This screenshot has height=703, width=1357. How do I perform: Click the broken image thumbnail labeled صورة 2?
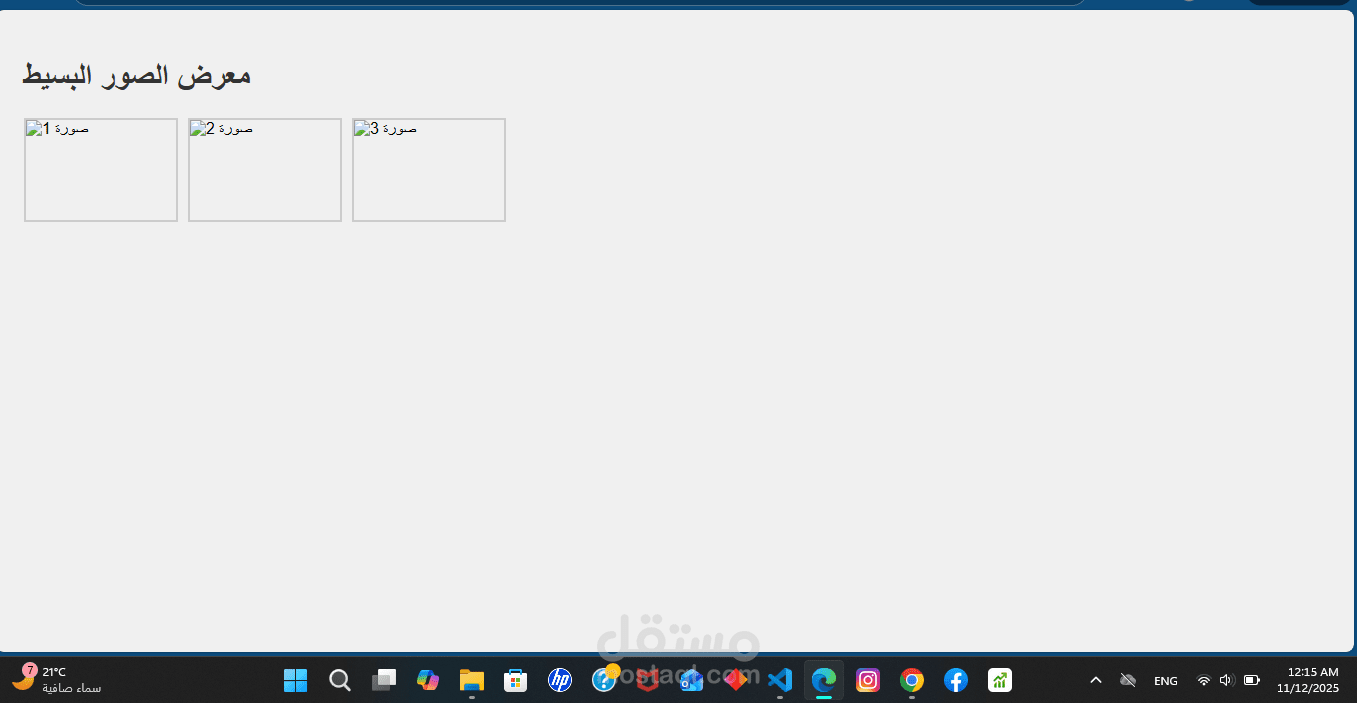[x=265, y=170]
